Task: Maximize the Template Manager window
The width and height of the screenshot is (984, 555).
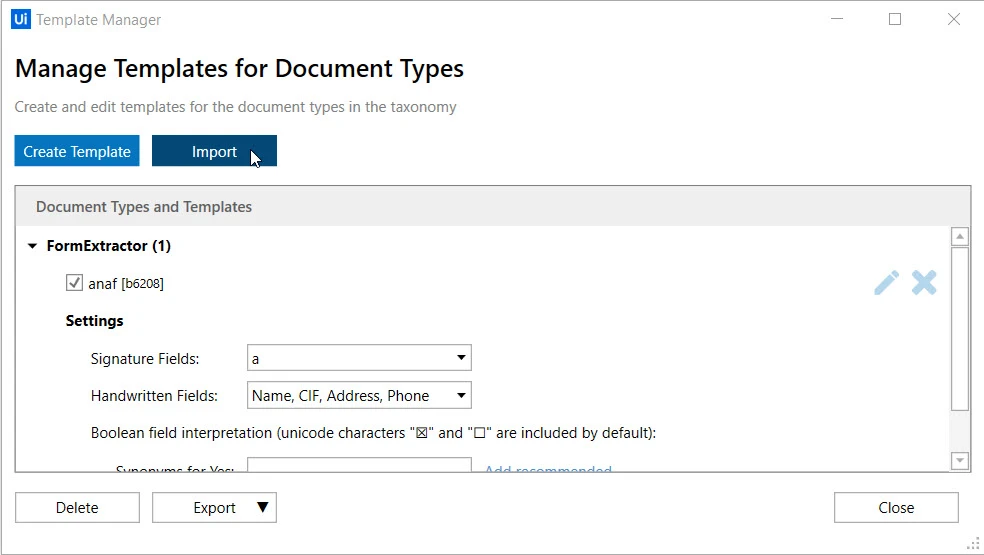Action: (895, 19)
